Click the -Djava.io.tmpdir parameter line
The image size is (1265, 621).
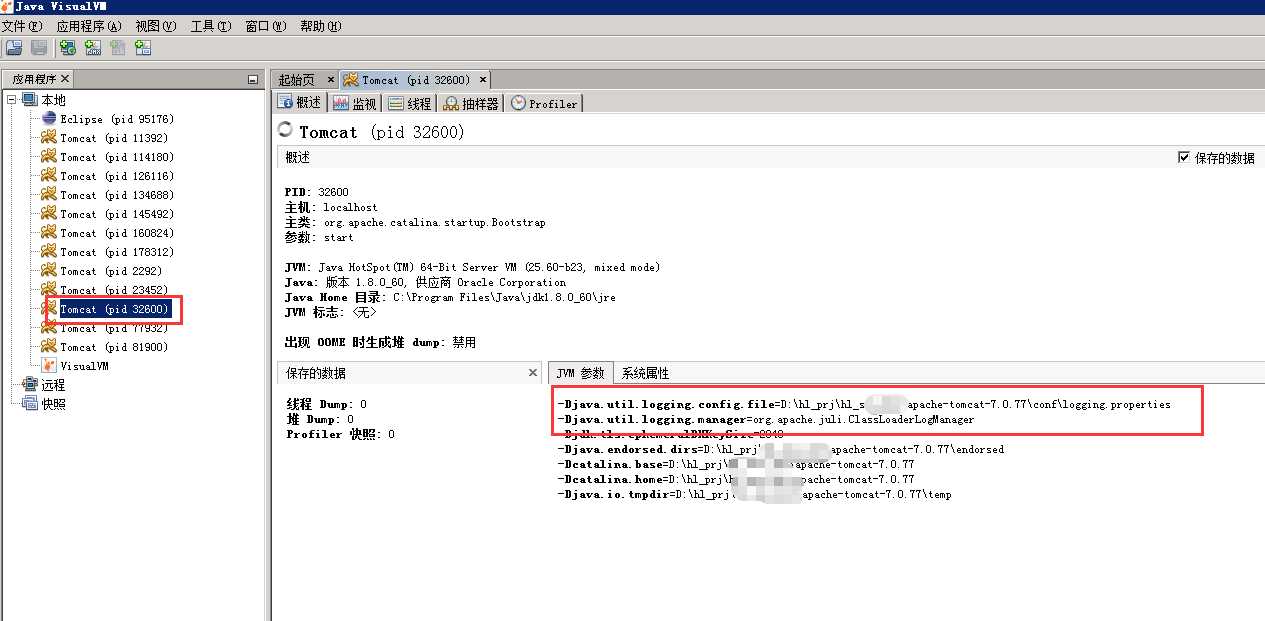coord(754,494)
